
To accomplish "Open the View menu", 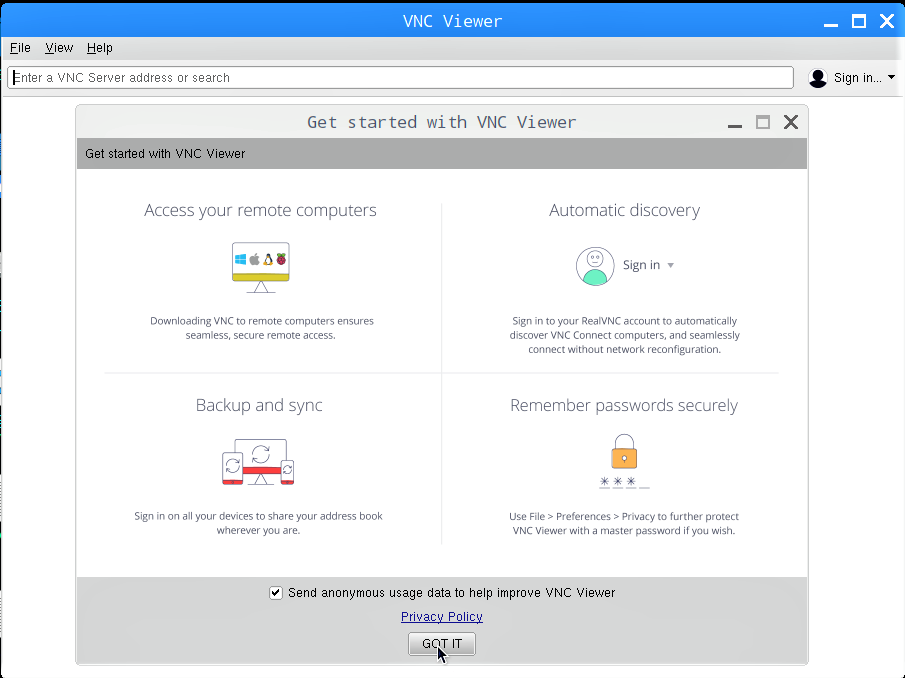I will pos(59,48).
